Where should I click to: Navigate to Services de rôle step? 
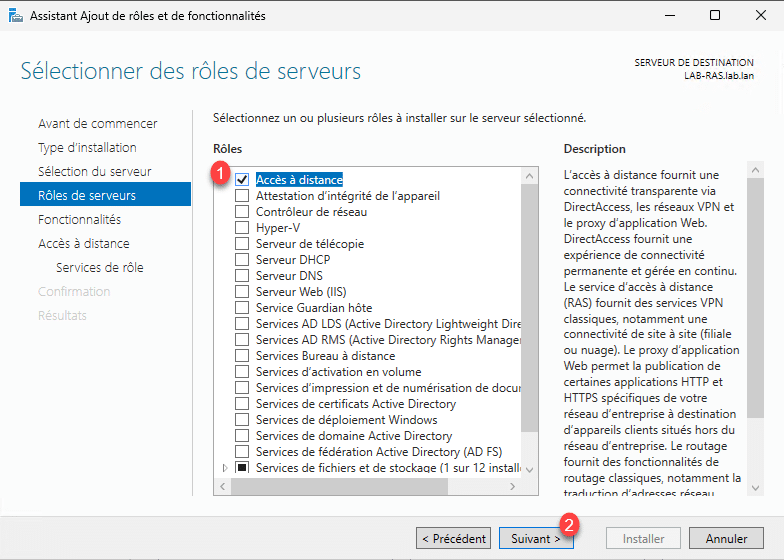[99, 268]
